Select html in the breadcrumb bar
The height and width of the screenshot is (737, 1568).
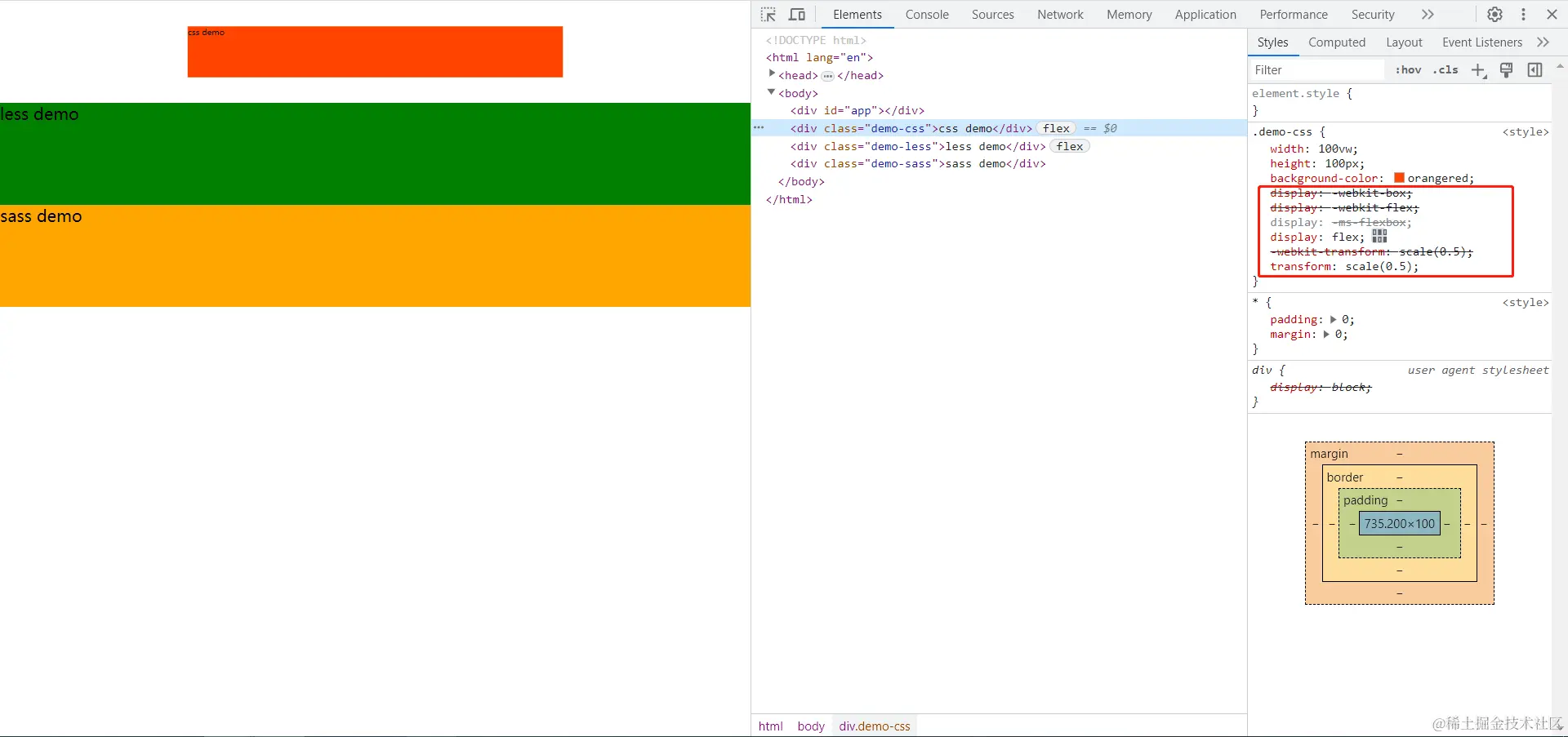pos(770,726)
